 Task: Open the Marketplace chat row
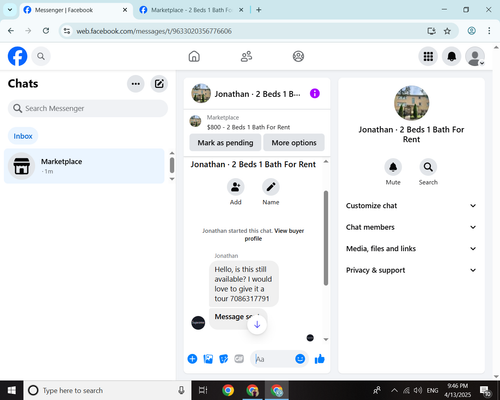click(x=84, y=166)
